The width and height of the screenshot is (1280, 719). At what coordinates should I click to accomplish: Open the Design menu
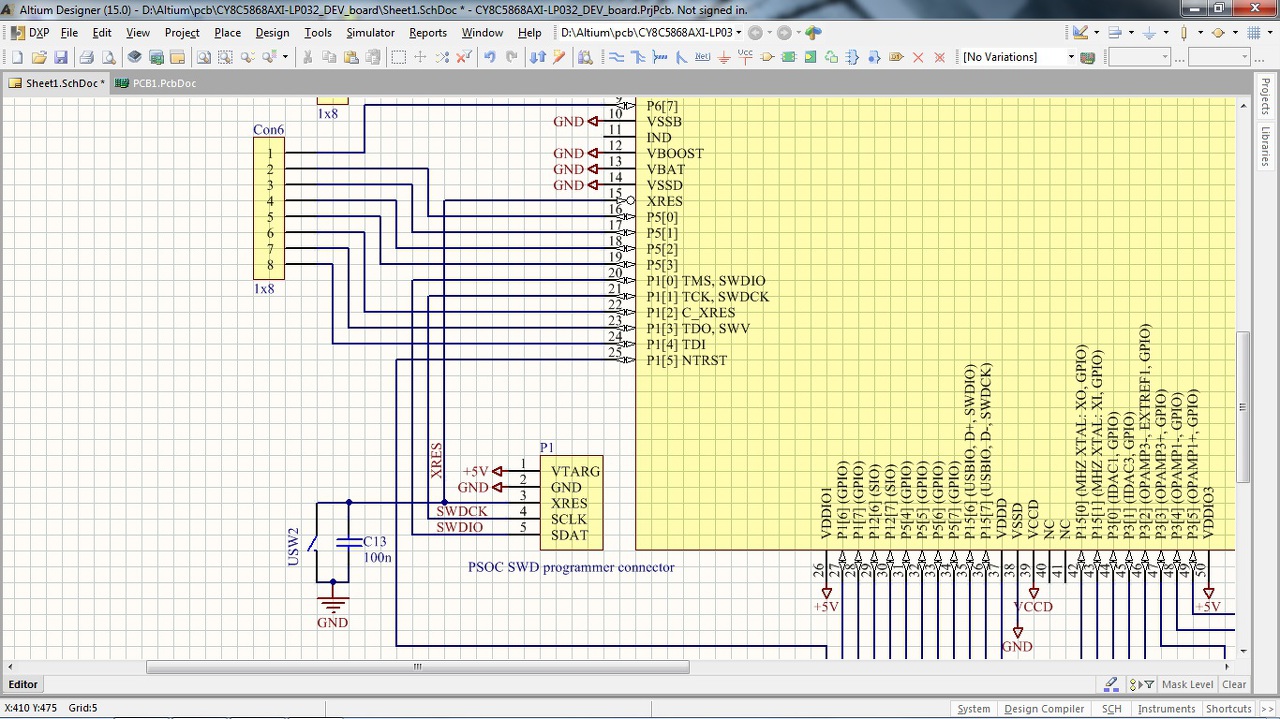[x=272, y=33]
